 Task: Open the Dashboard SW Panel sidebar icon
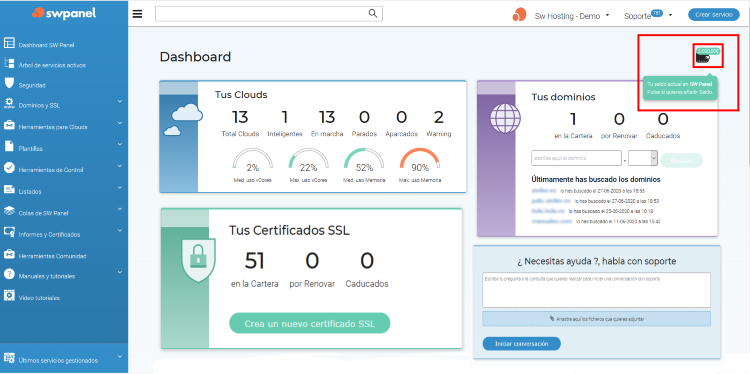tap(9, 43)
